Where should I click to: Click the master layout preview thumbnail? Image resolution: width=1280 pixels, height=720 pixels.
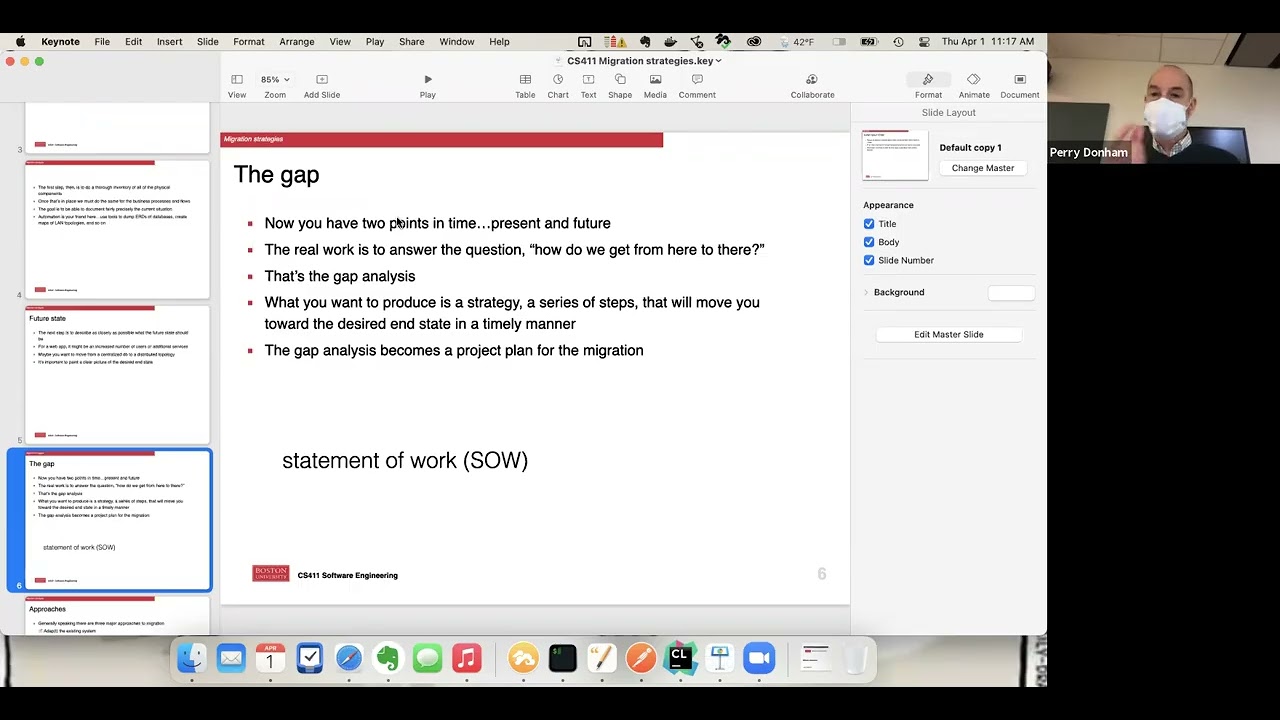pos(895,156)
